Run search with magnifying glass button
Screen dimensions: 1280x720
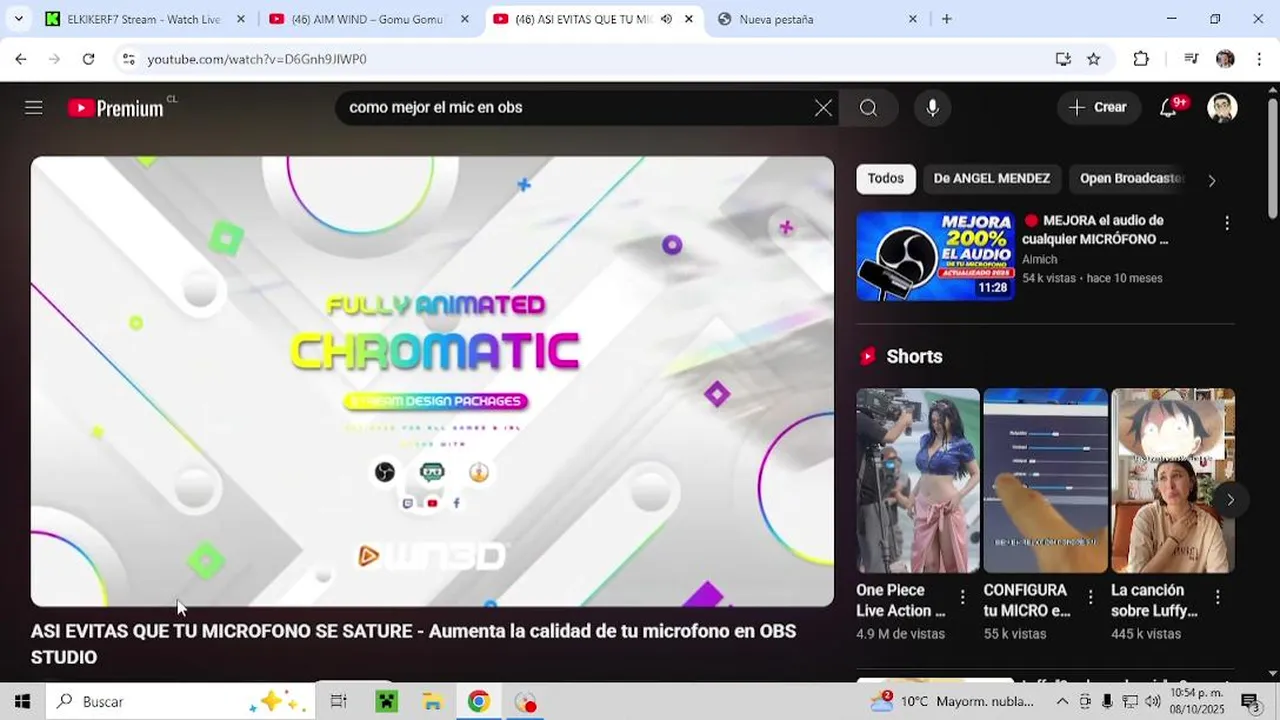868,108
